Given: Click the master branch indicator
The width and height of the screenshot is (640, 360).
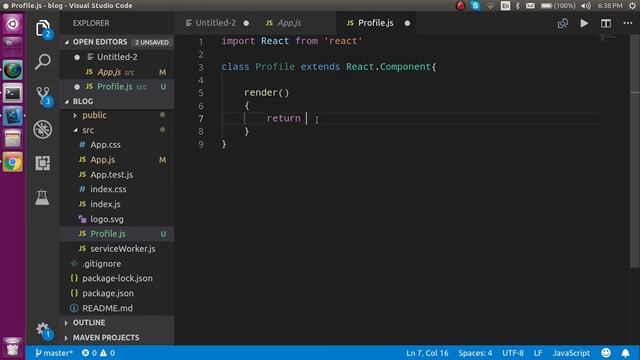Looking at the screenshot, I should (53, 353).
